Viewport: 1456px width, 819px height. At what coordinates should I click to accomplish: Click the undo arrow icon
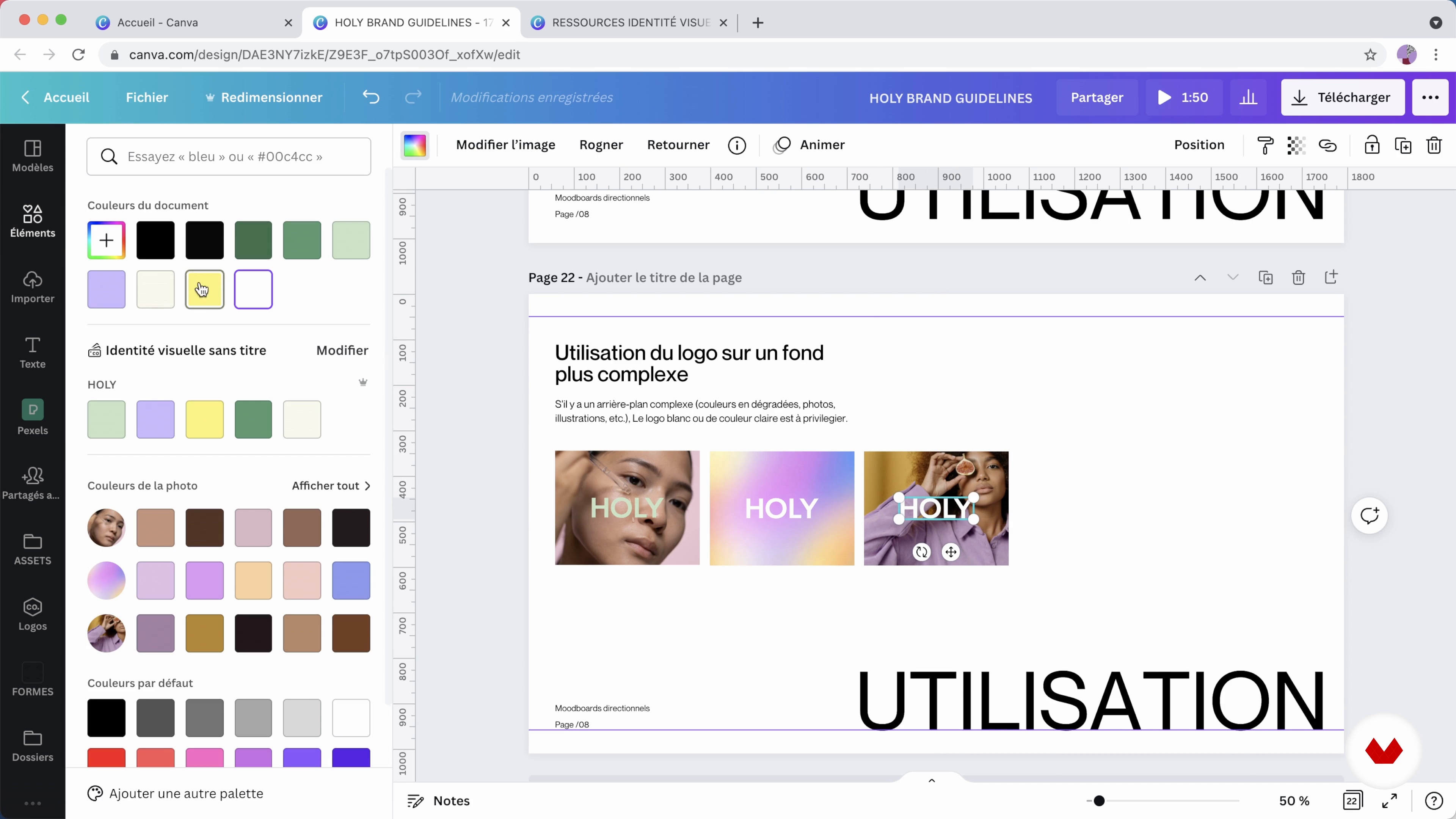[x=371, y=97]
